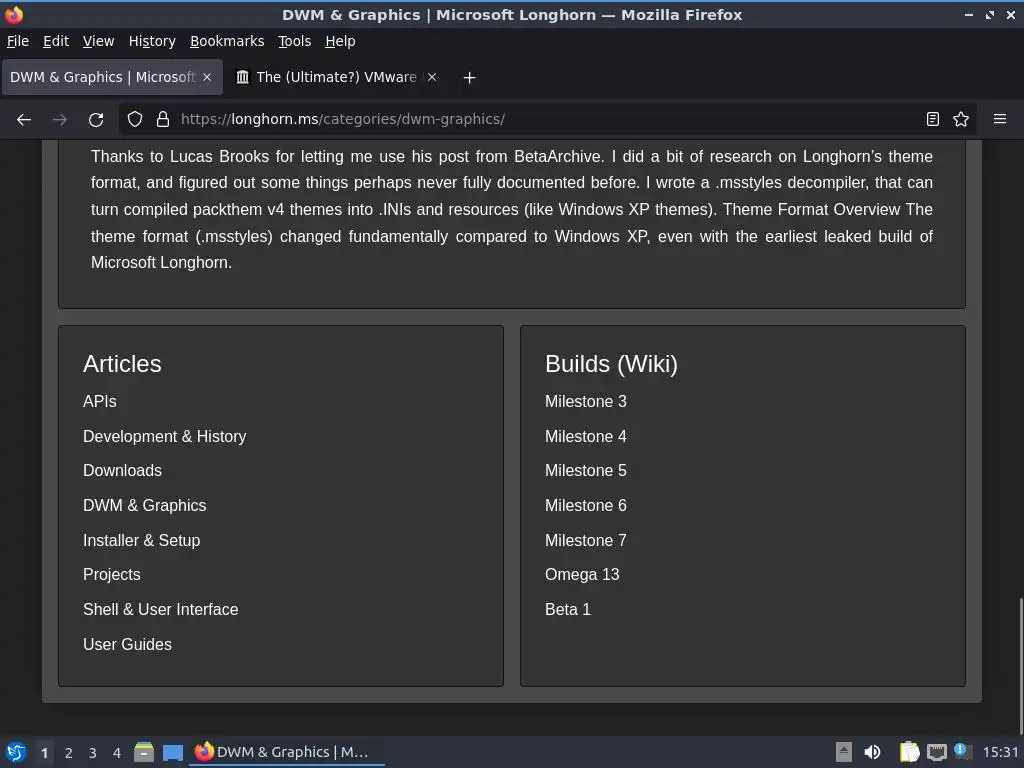Open the Milestone 6 wiki link
Screen dimensions: 1024x768
point(586,505)
